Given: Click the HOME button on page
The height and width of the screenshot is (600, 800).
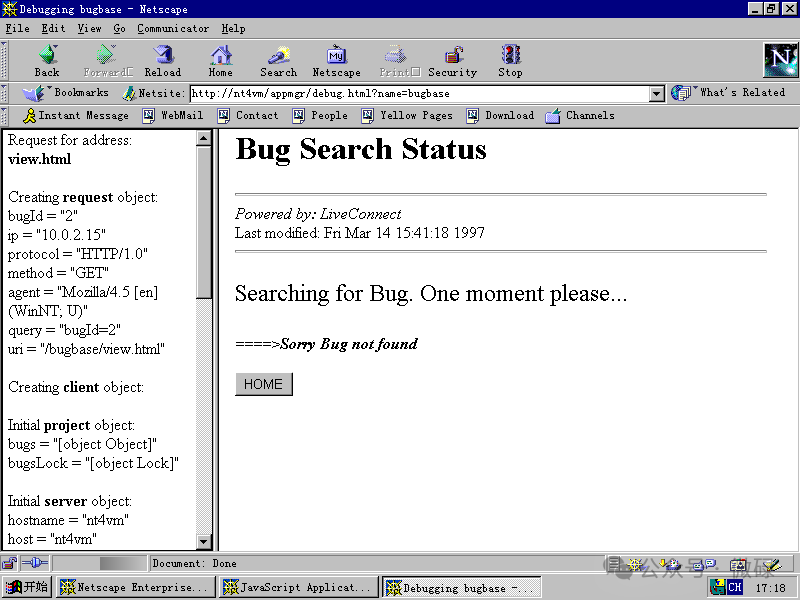Looking at the screenshot, I should click(264, 384).
